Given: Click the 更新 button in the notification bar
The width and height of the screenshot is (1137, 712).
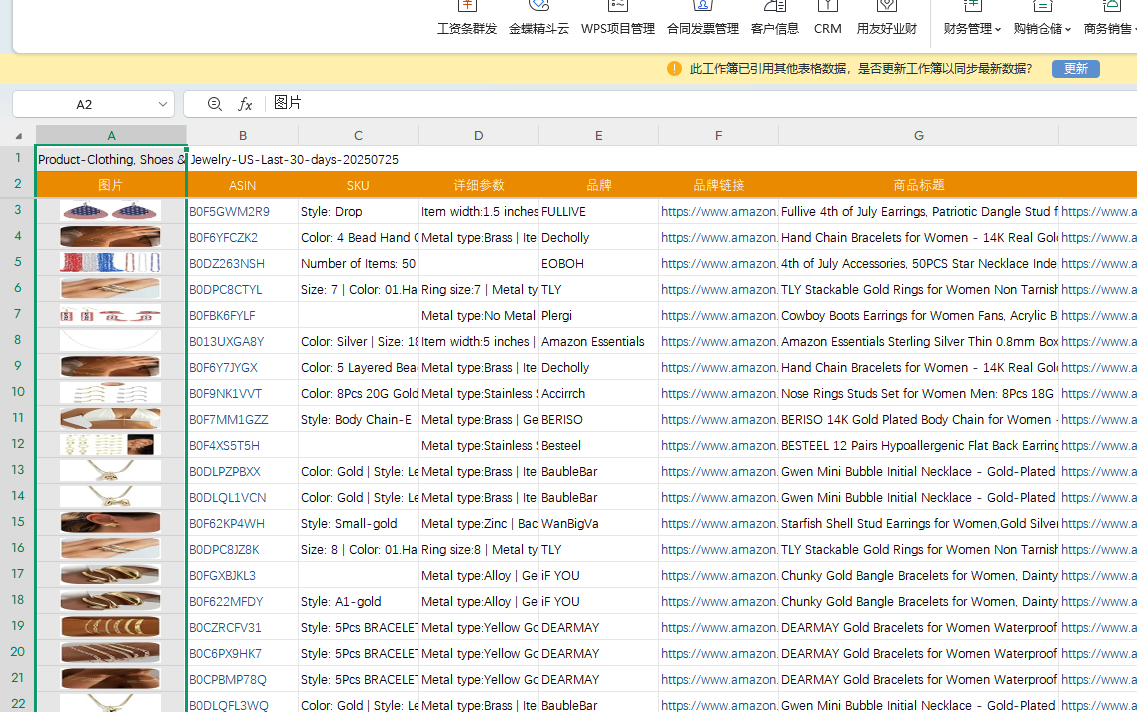Looking at the screenshot, I should click(x=1075, y=69).
